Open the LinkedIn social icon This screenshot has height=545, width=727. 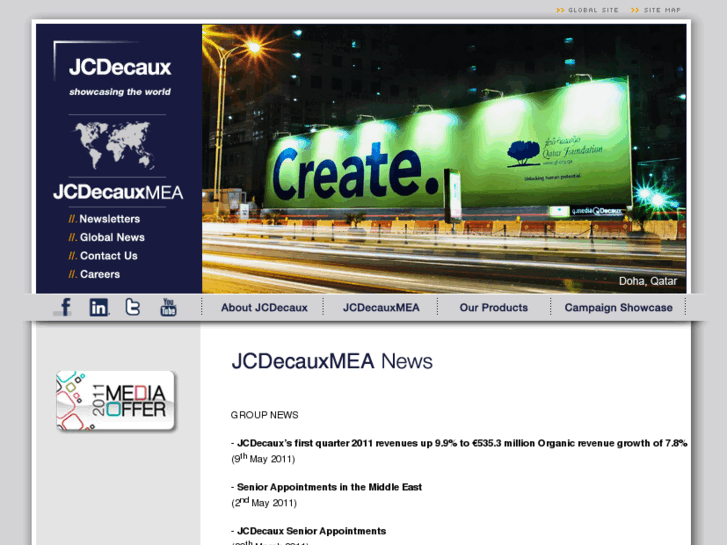(99, 307)
